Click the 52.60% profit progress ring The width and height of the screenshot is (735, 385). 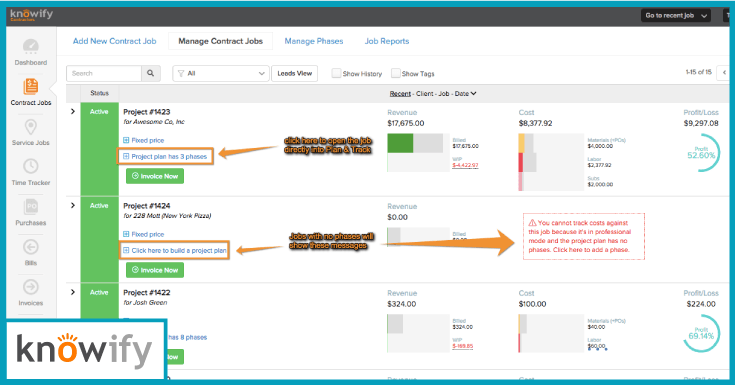tap(701, 153)
